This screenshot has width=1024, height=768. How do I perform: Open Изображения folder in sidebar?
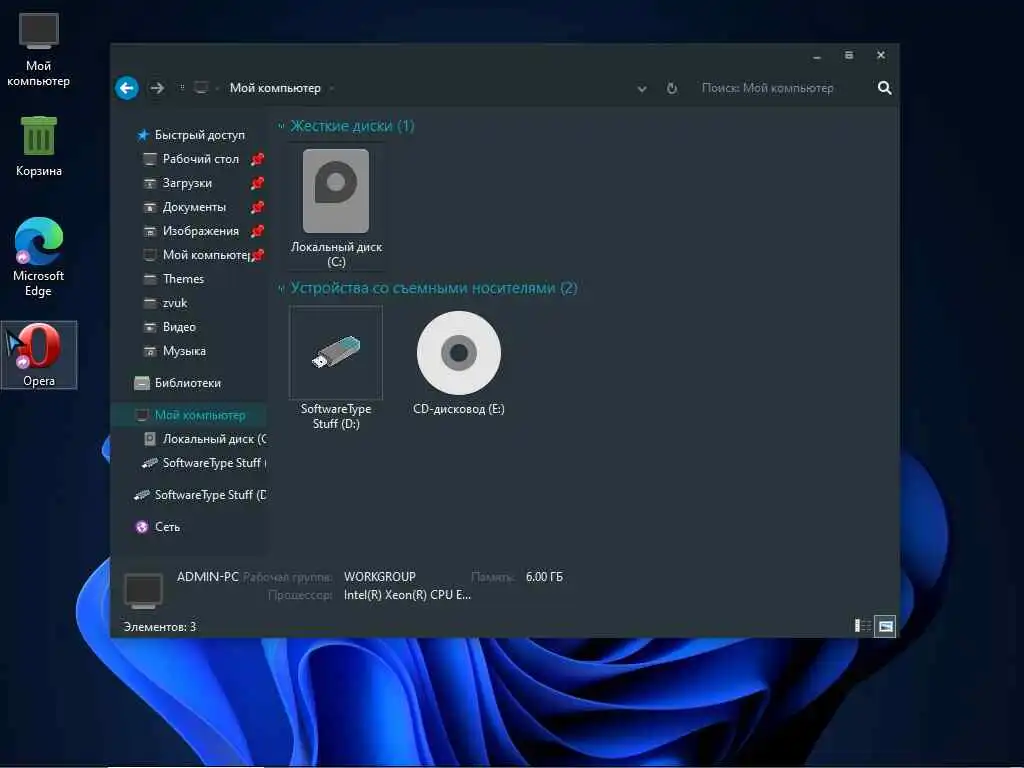tap(192, 231)
